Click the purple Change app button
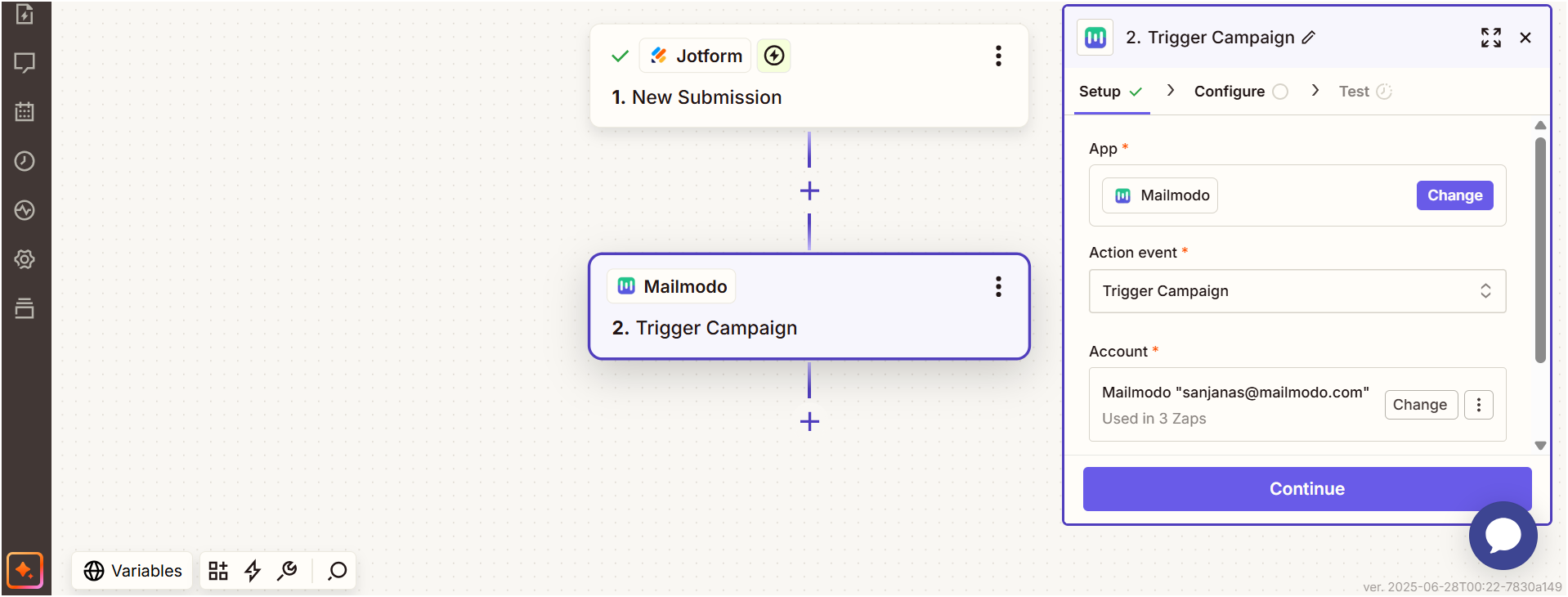 point(1454,195)
